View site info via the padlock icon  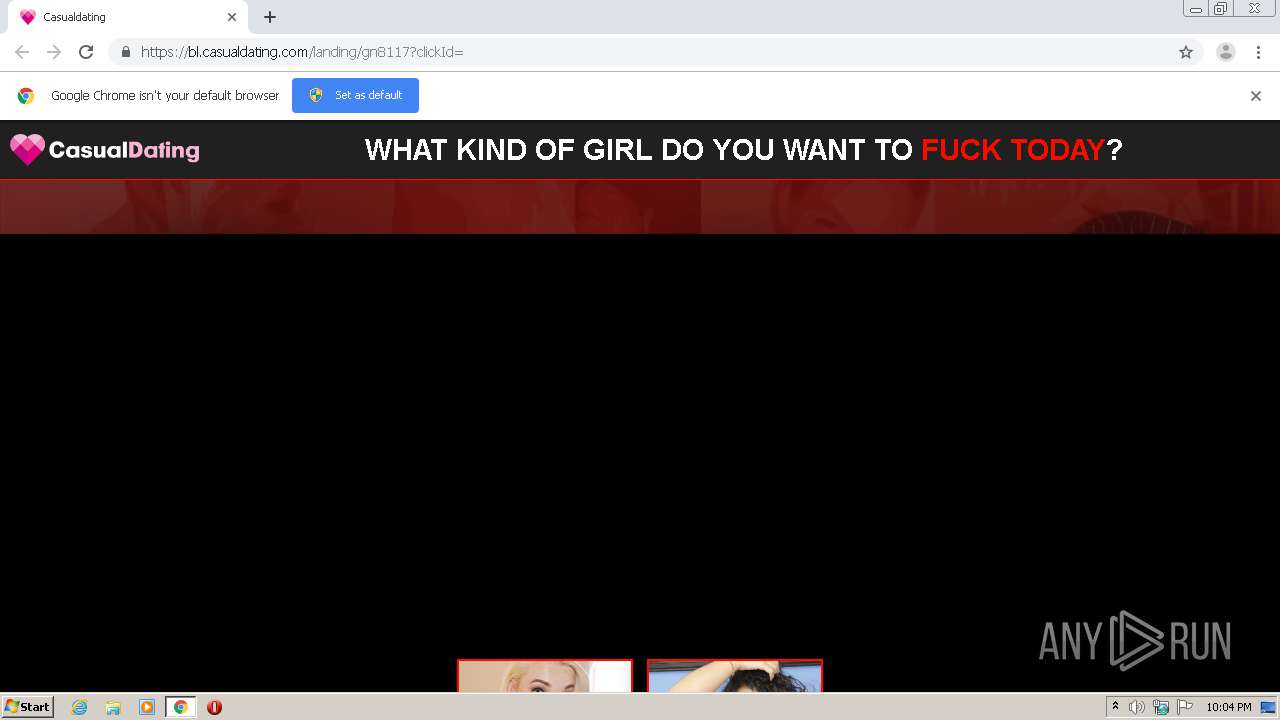[x=125, y=52]
